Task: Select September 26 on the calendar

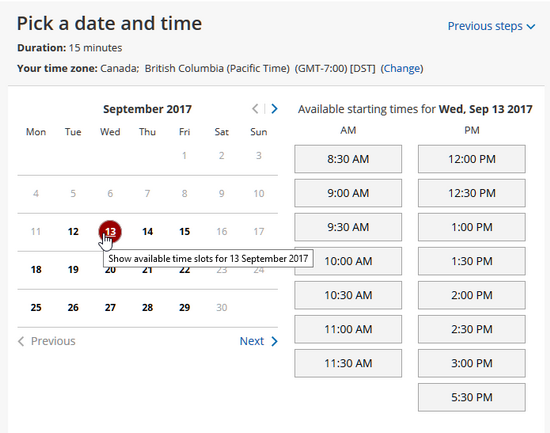Action: coord(73,307)
